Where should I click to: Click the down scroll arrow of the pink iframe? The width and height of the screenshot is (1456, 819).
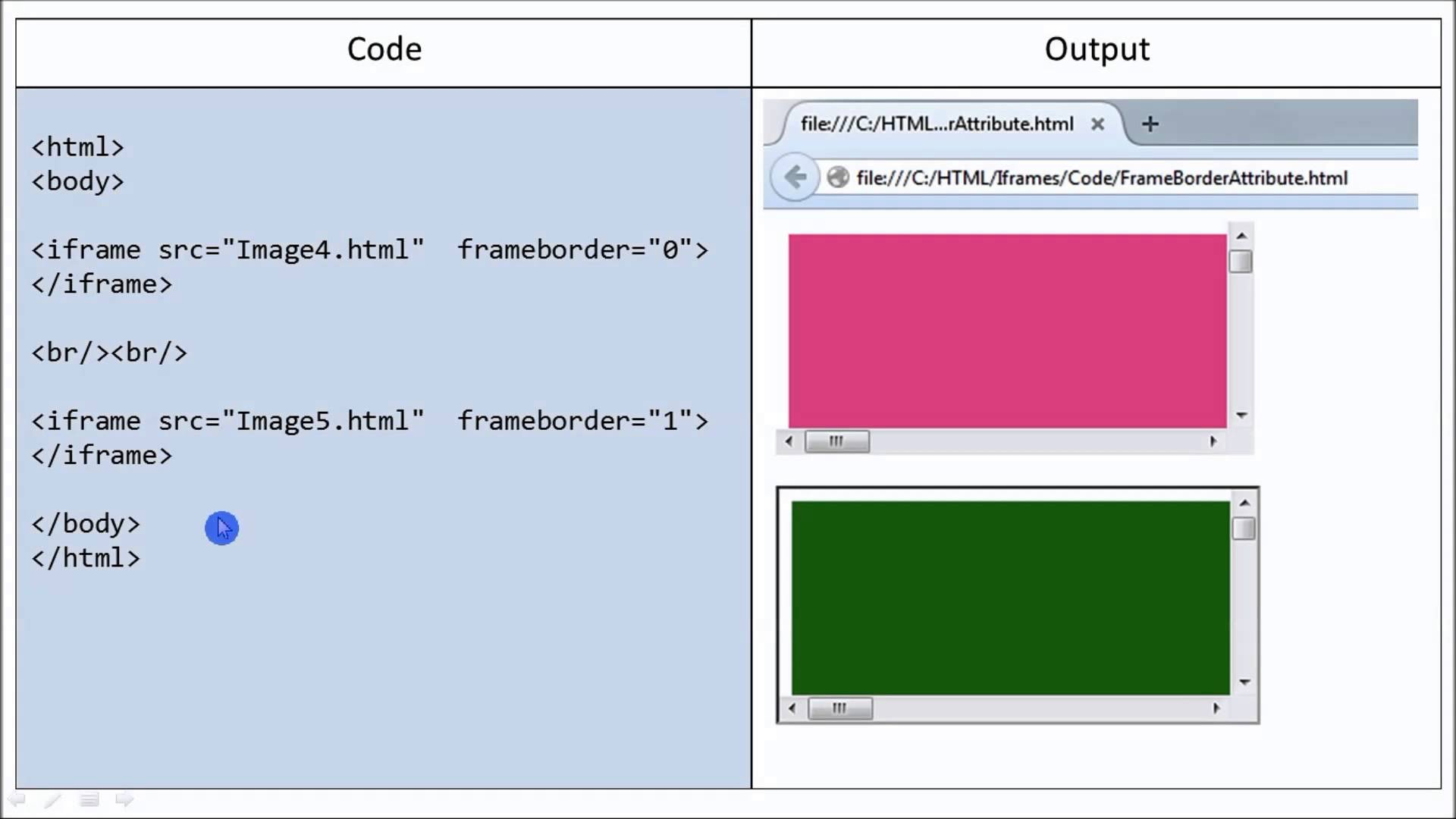1241,416
